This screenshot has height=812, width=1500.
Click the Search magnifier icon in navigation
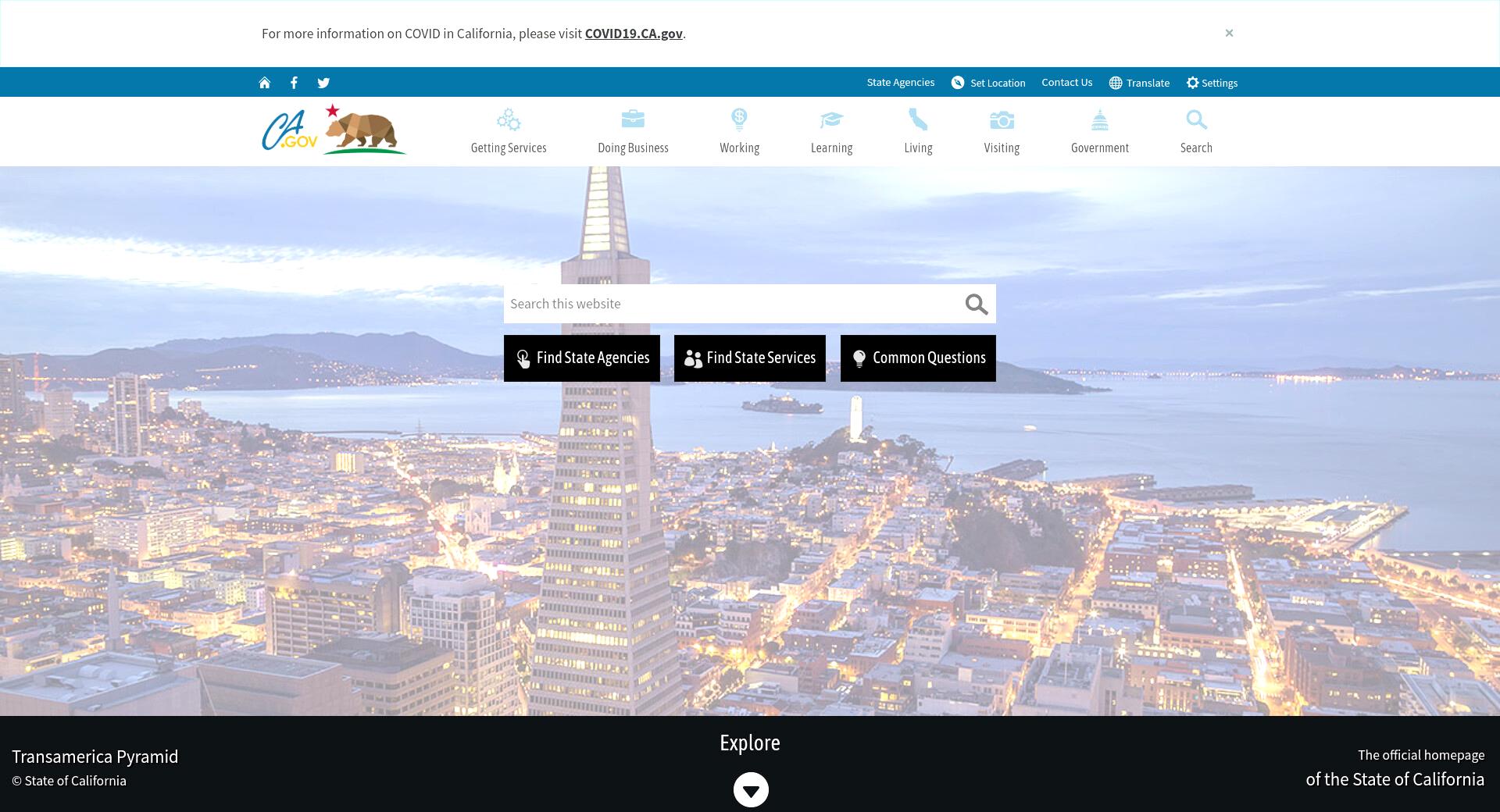tap(1196, 119)
